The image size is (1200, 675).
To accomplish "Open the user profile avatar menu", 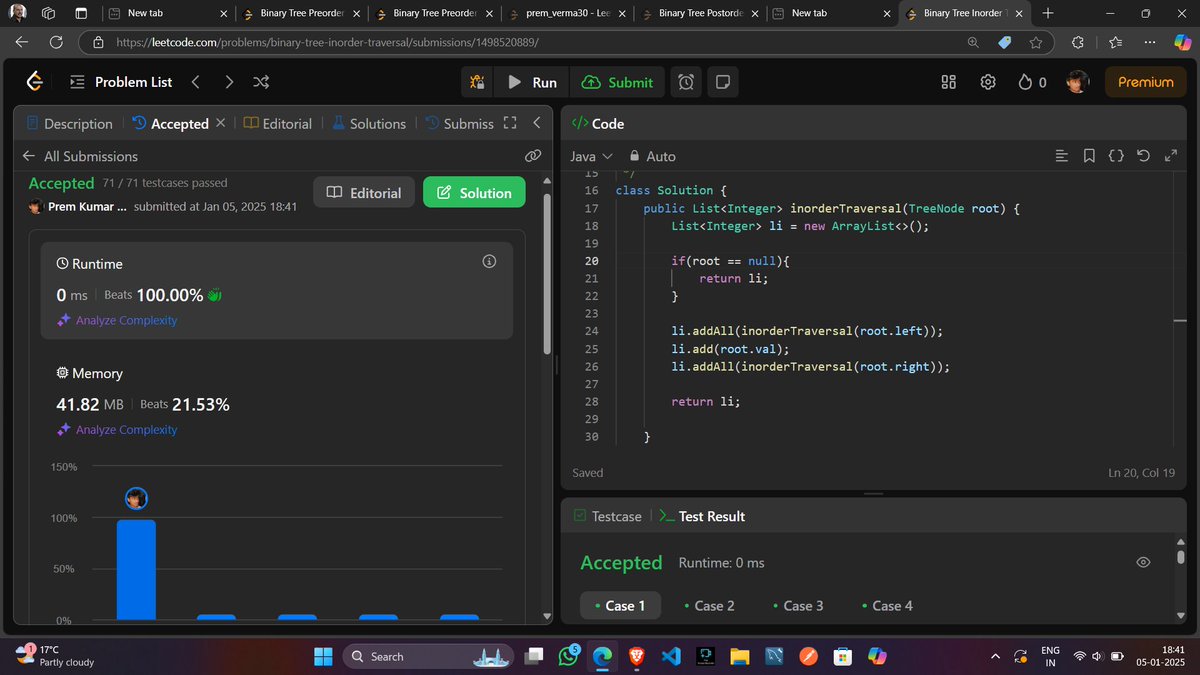I will tap(1077, 82).
